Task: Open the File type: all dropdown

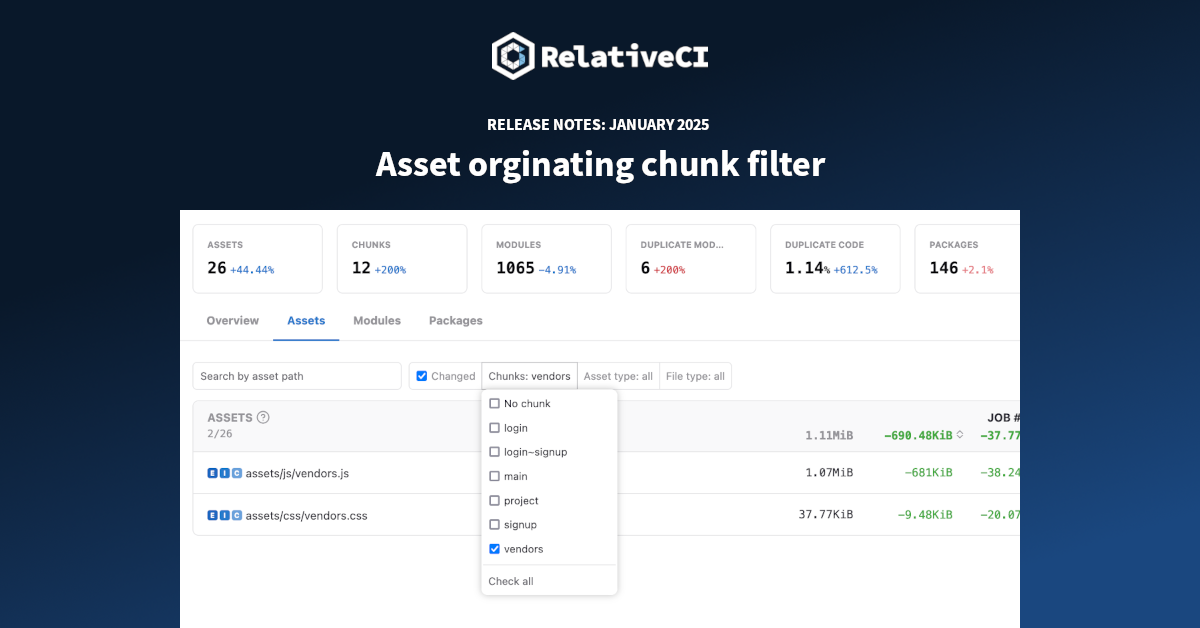Action: click(x=695, y=375)
